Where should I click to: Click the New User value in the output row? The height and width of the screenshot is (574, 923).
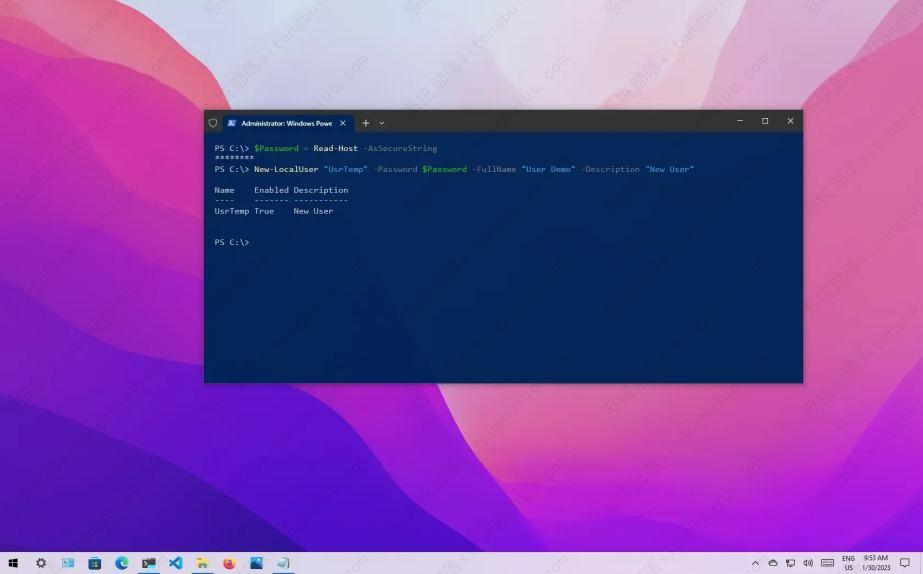tap(313, 211)
